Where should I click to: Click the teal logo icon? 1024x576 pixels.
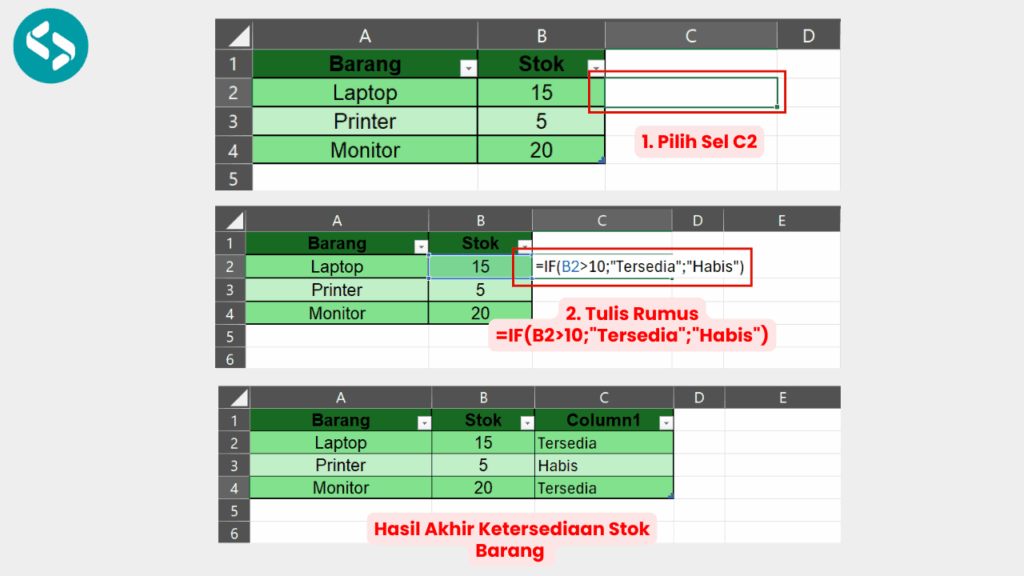coord(51,45)
